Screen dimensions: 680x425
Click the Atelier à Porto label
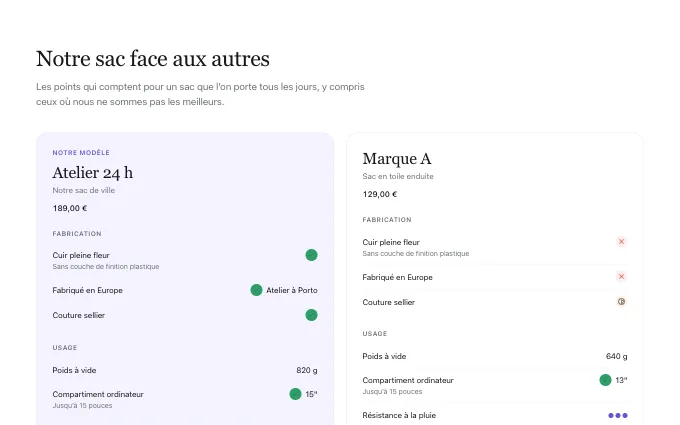coord(292,290)
